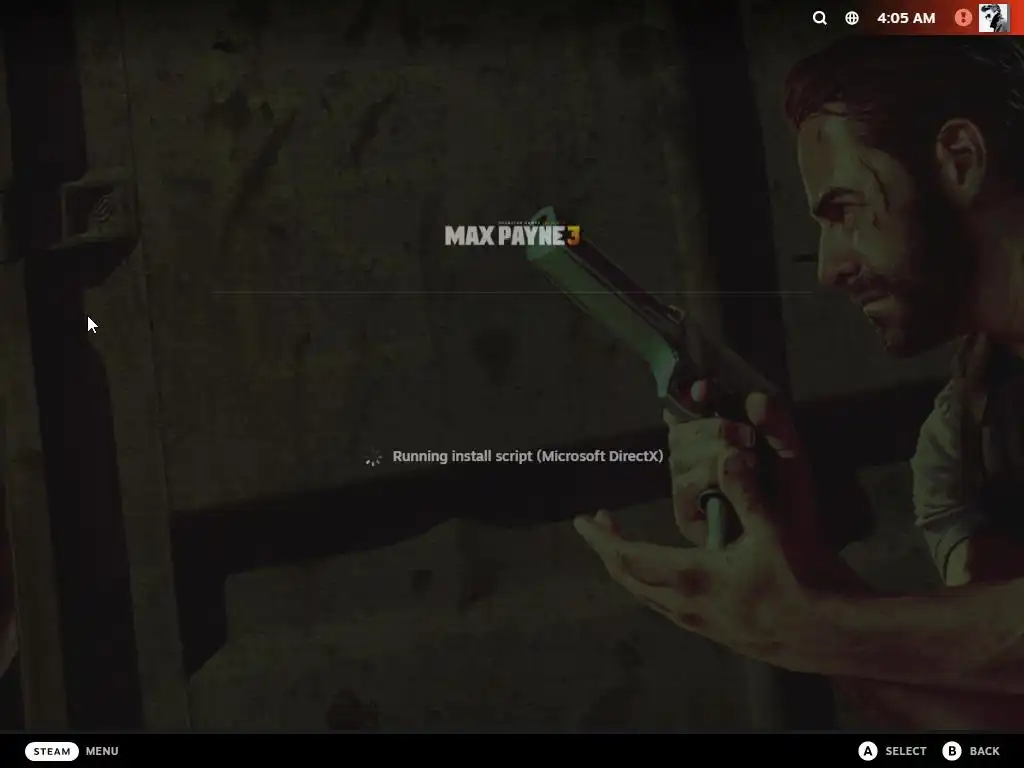Open the user profile avatar
The image size is (1024, 768).
click(x=994, y=18)
